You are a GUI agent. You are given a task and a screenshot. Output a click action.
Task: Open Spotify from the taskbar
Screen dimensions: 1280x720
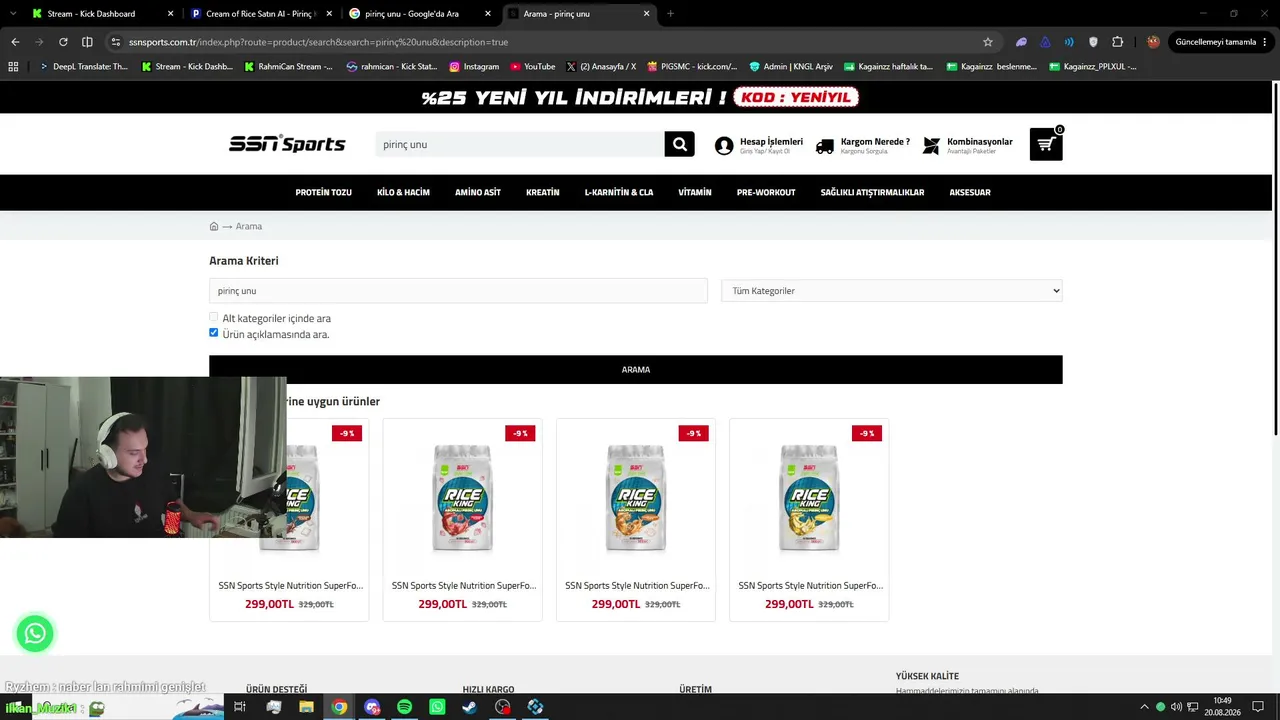pos(404,707)
